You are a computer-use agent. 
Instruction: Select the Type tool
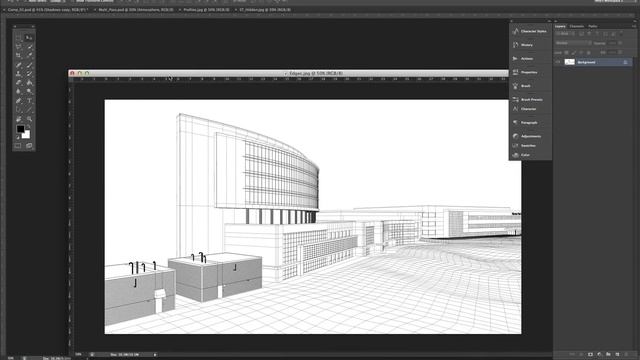[x=29, y=101]
